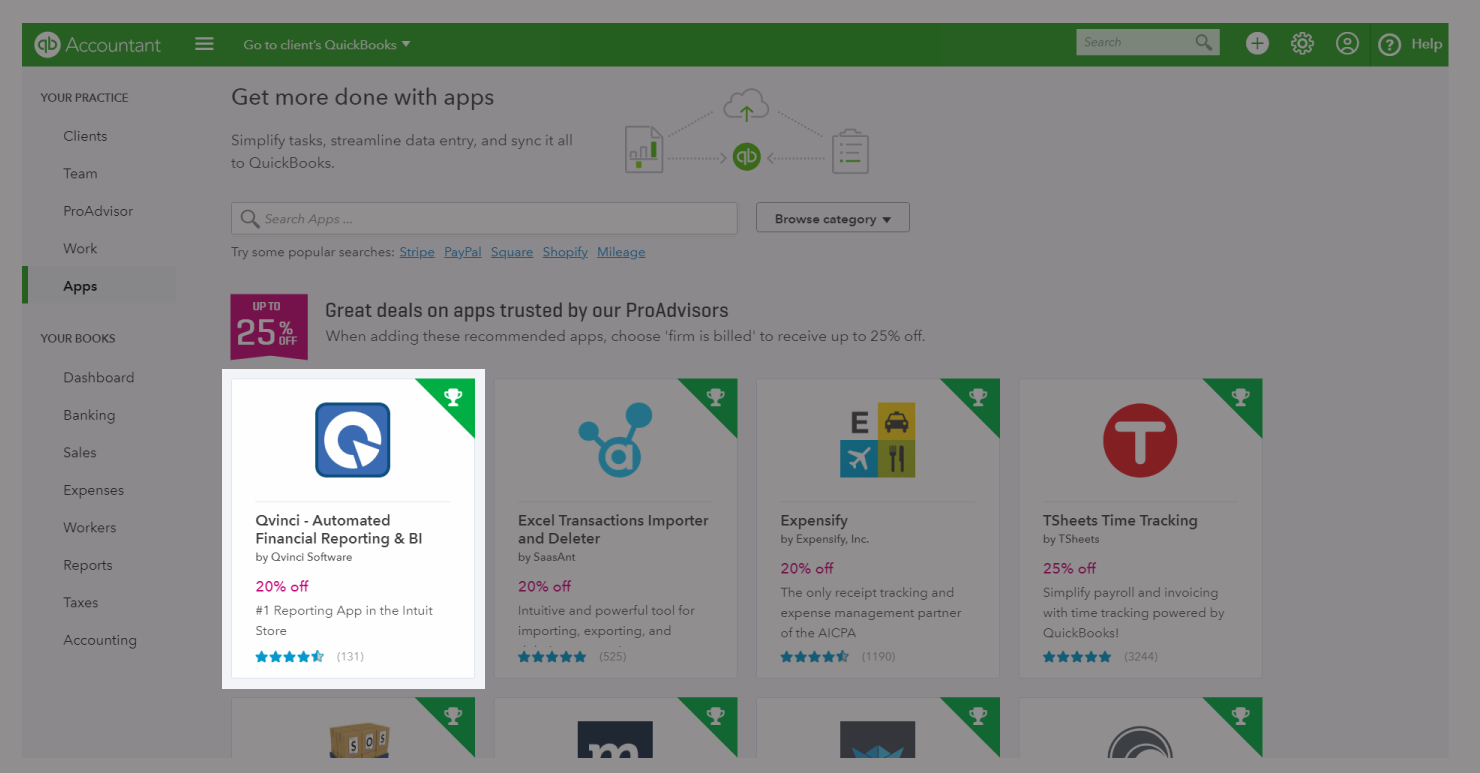Open the user profile icon

1347,44
